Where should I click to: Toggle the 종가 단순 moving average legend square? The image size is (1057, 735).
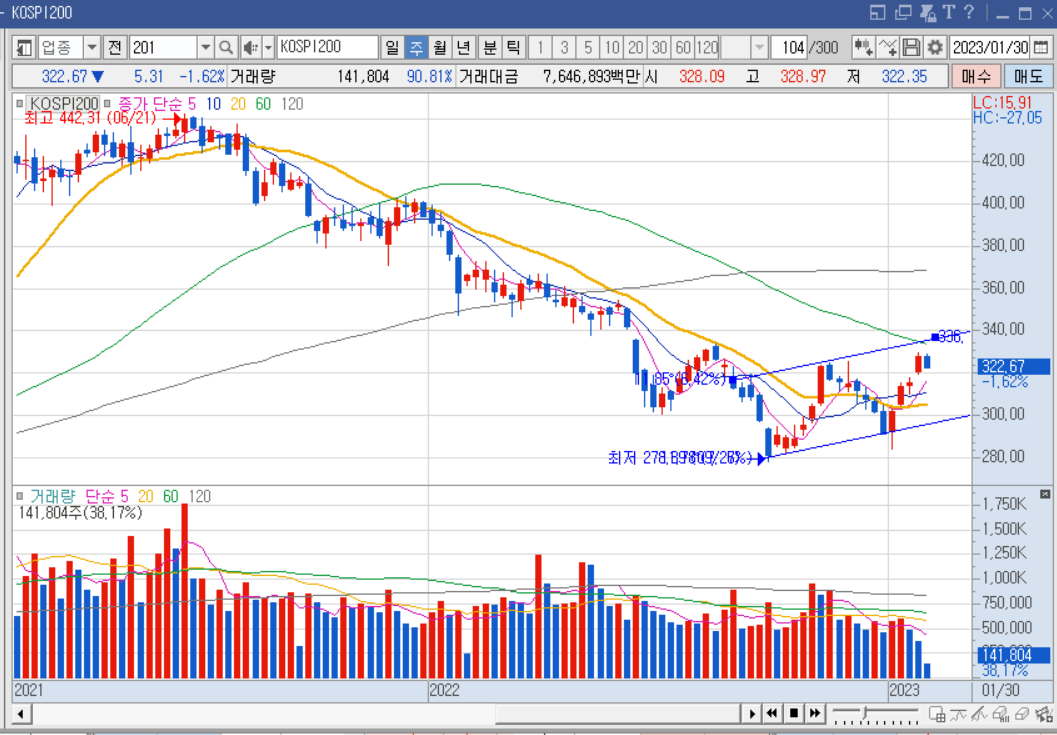coord(108,104)
